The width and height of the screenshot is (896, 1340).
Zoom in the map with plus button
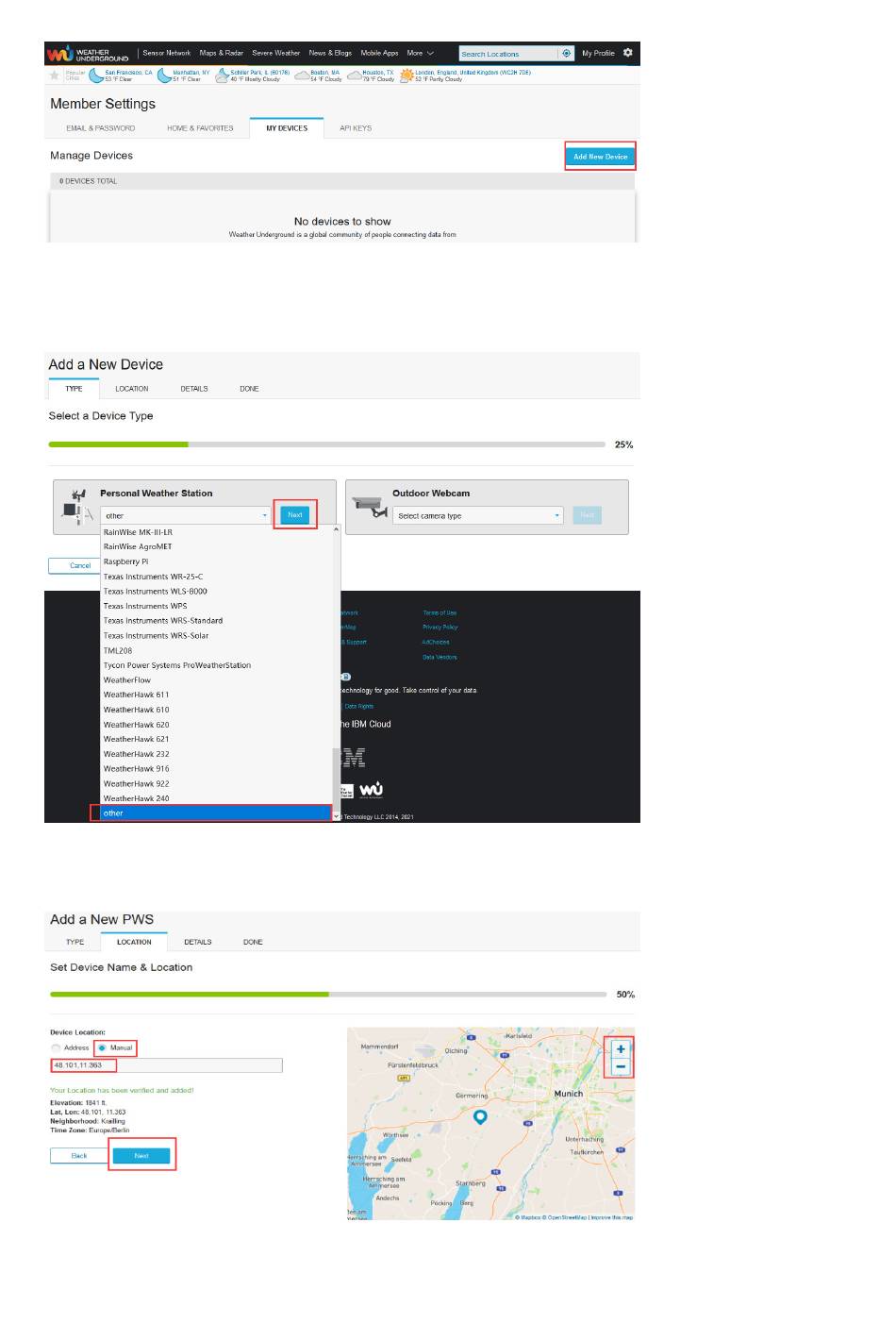point(621,1049)
